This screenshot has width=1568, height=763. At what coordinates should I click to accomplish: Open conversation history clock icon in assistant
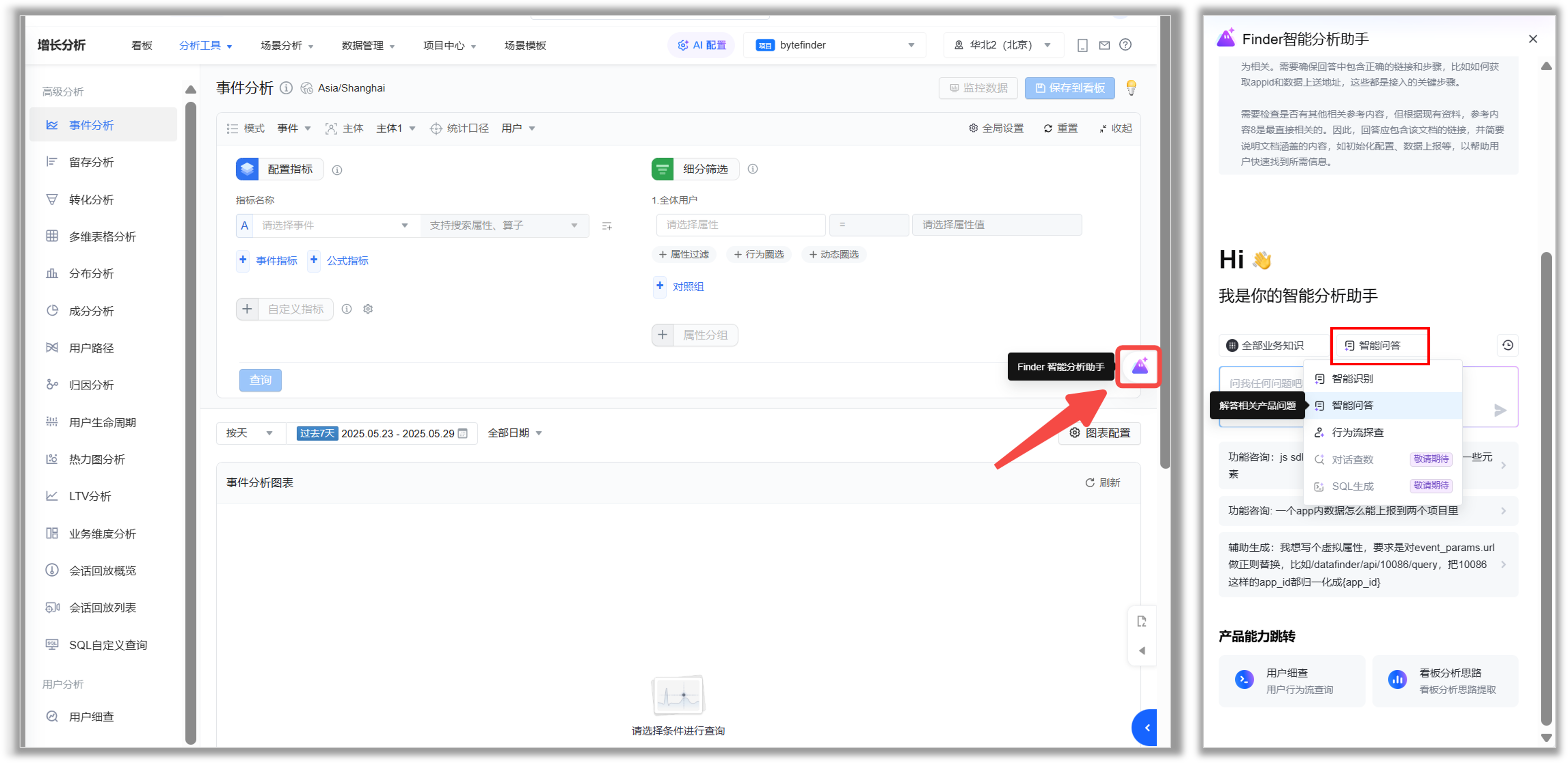(1507, 345)
